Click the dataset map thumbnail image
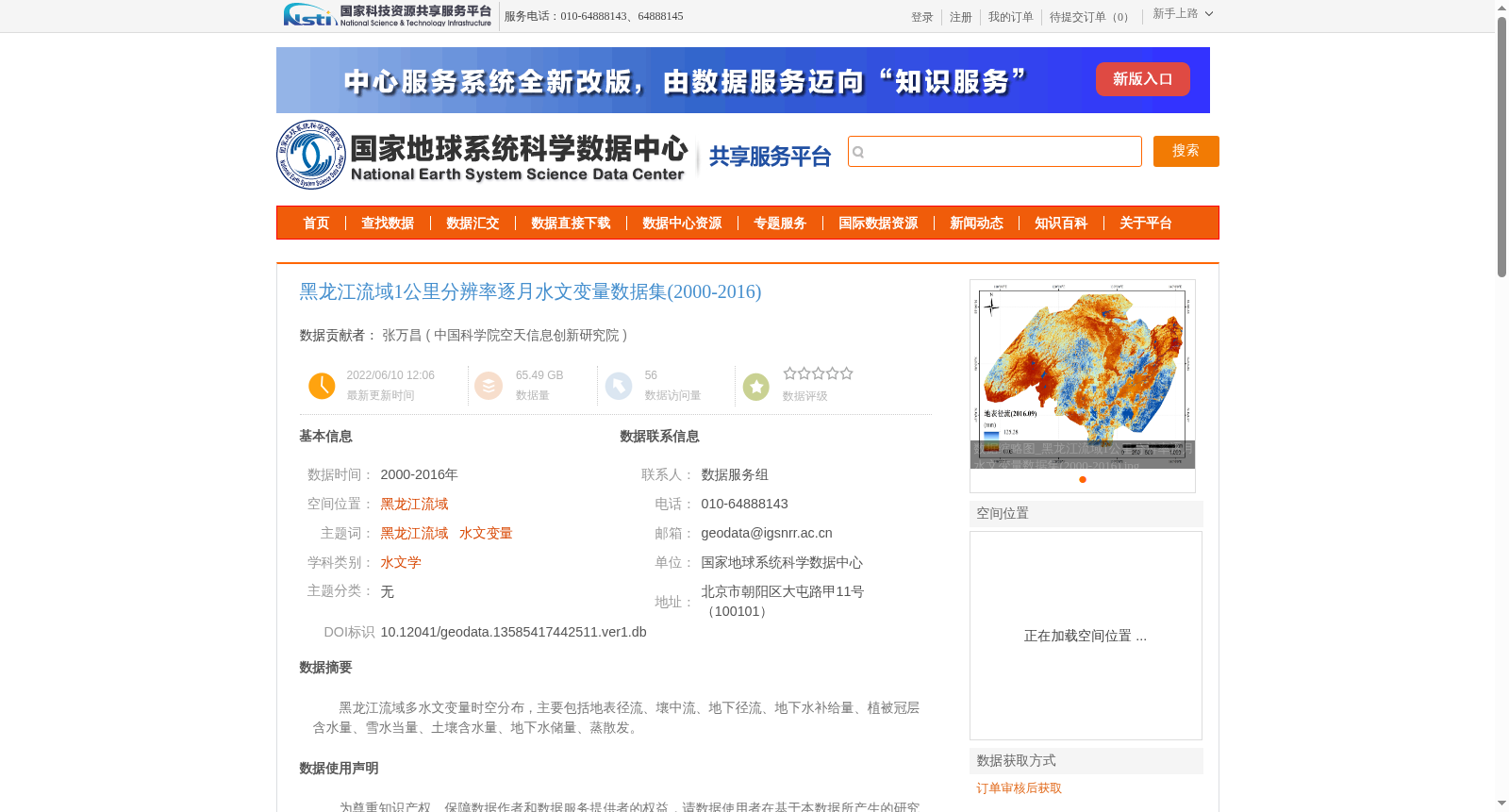 [1083, 373]
